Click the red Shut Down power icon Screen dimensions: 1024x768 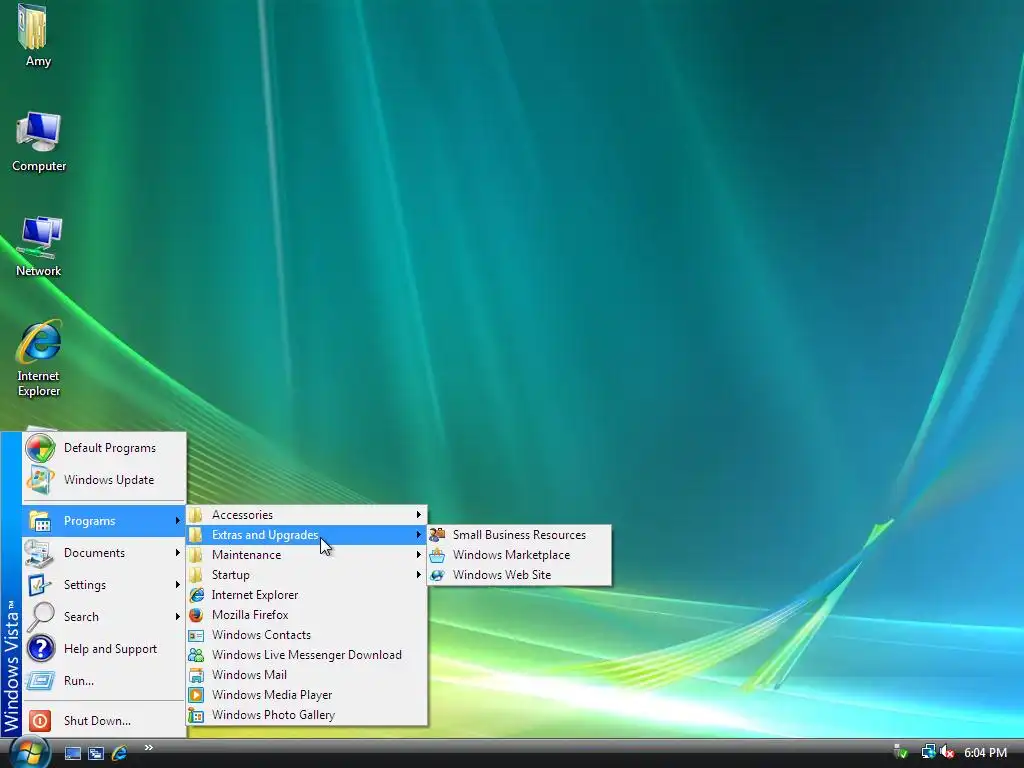point(40,721)
